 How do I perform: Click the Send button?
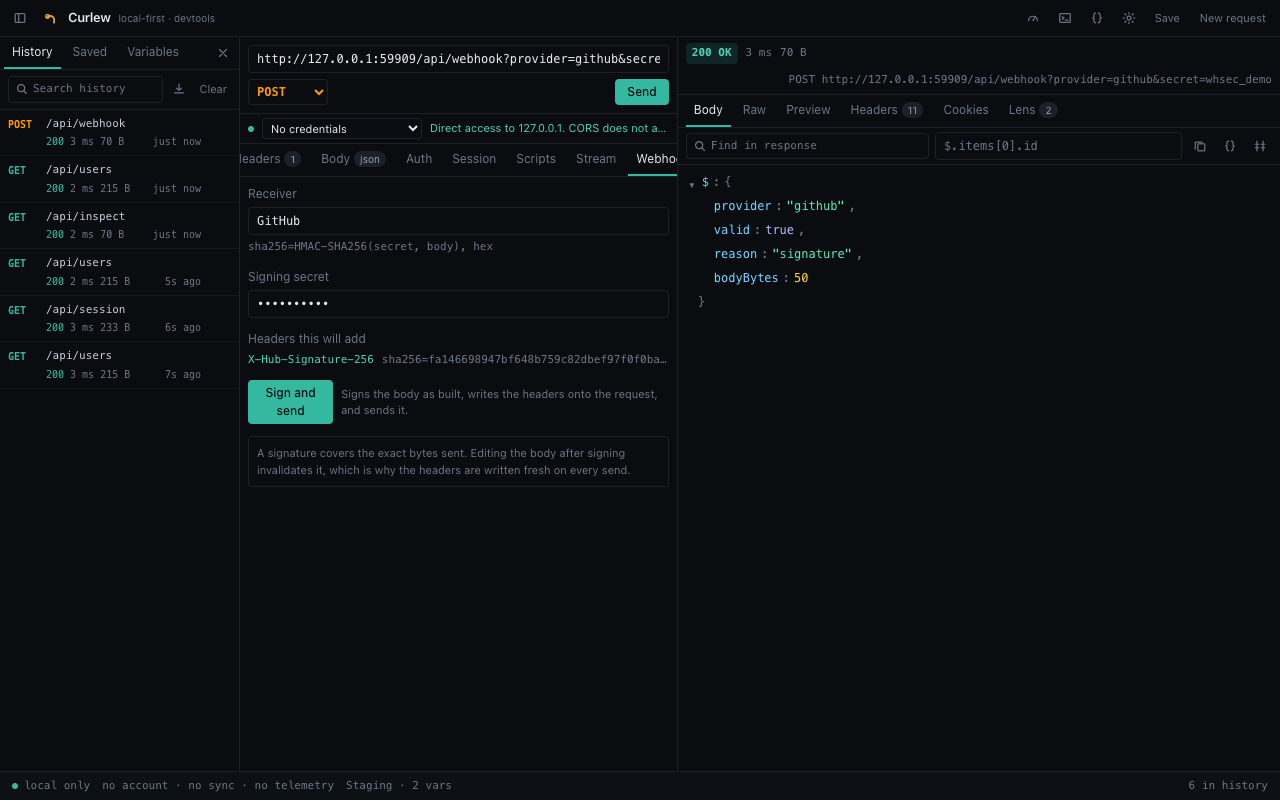pyautogui.click(x=642, y=92)
